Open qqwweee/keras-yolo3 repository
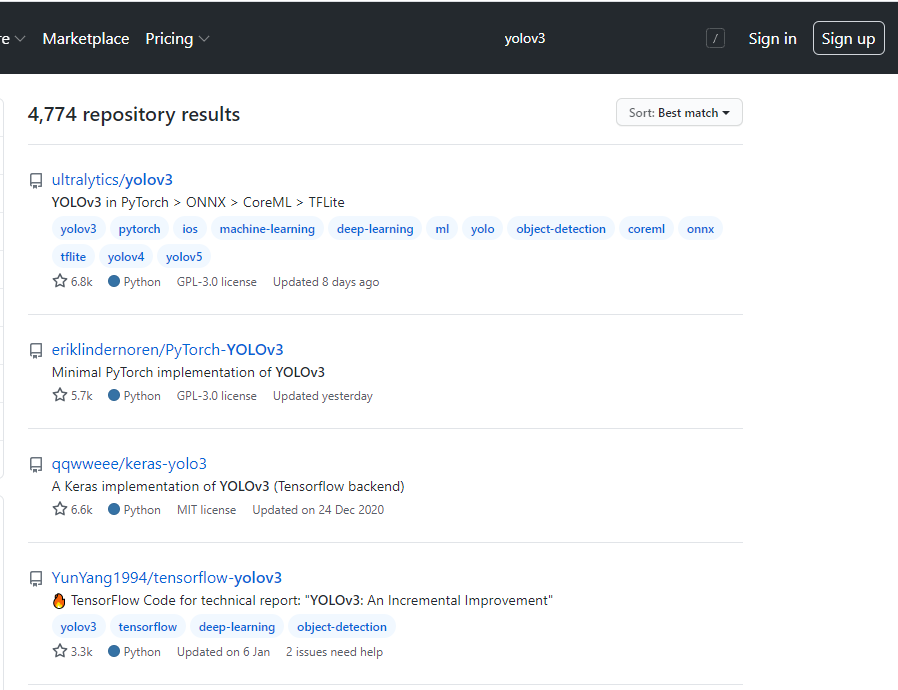The image size is (898, 690). [129, 464]
